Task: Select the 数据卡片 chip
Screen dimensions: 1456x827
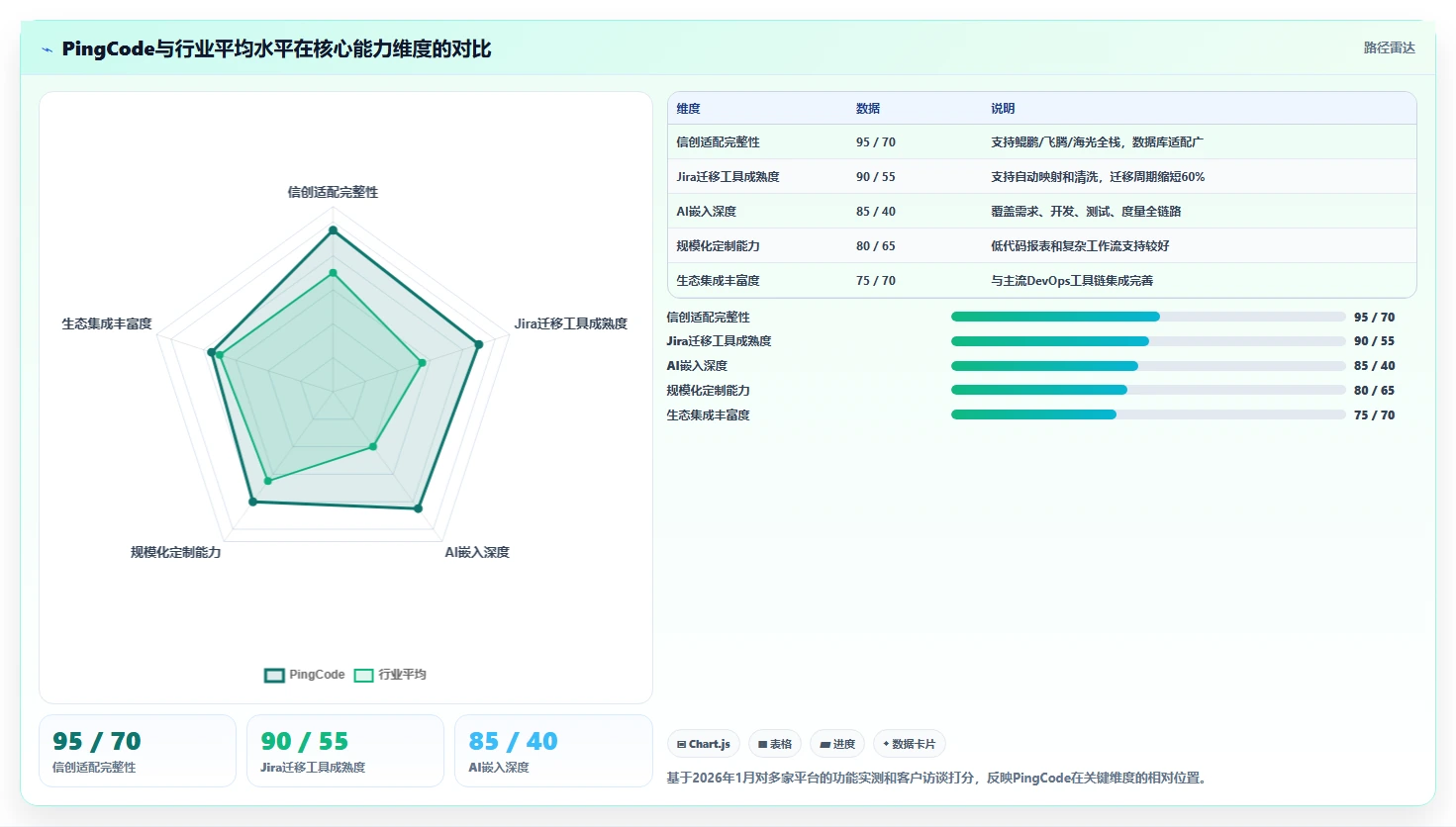Action: click(x=909, y=744)
